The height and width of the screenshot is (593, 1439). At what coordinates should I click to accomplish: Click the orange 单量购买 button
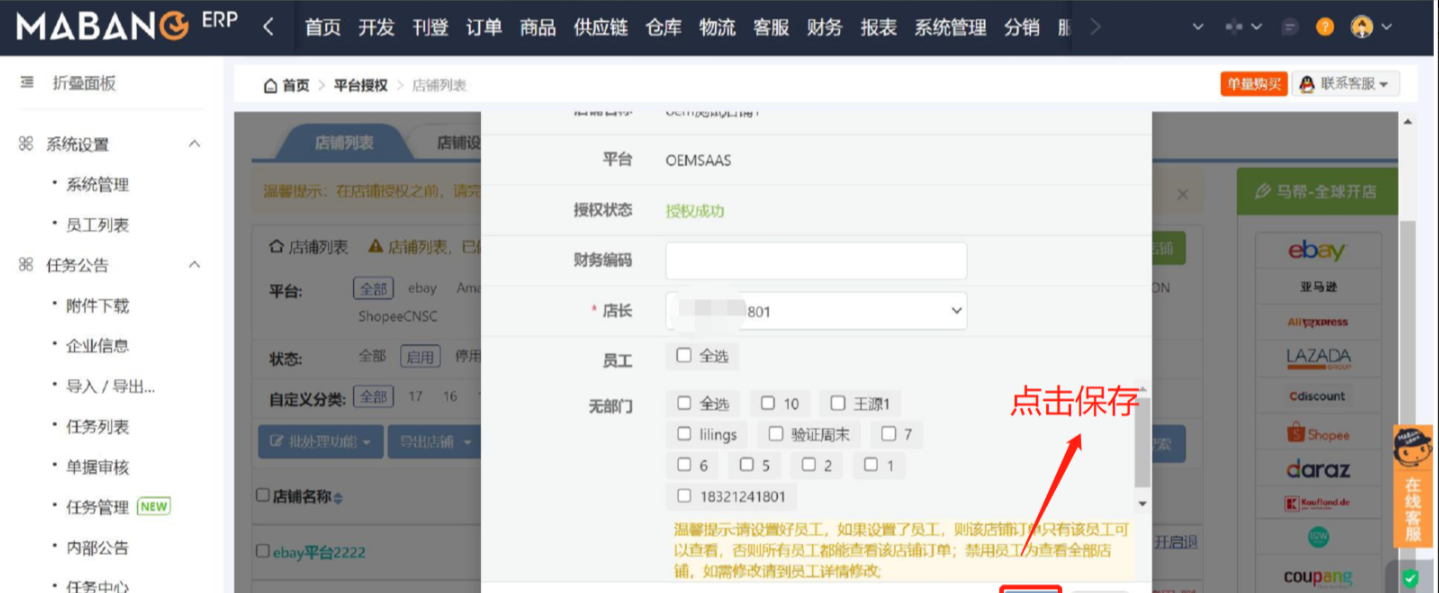(1253, 84)
